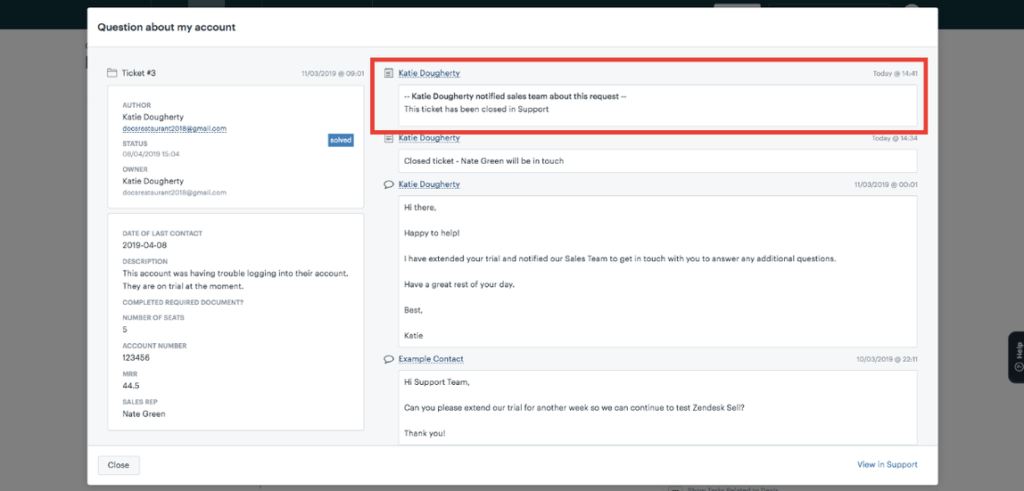
Task: Open the View in Support link
Action: [886, 465]
